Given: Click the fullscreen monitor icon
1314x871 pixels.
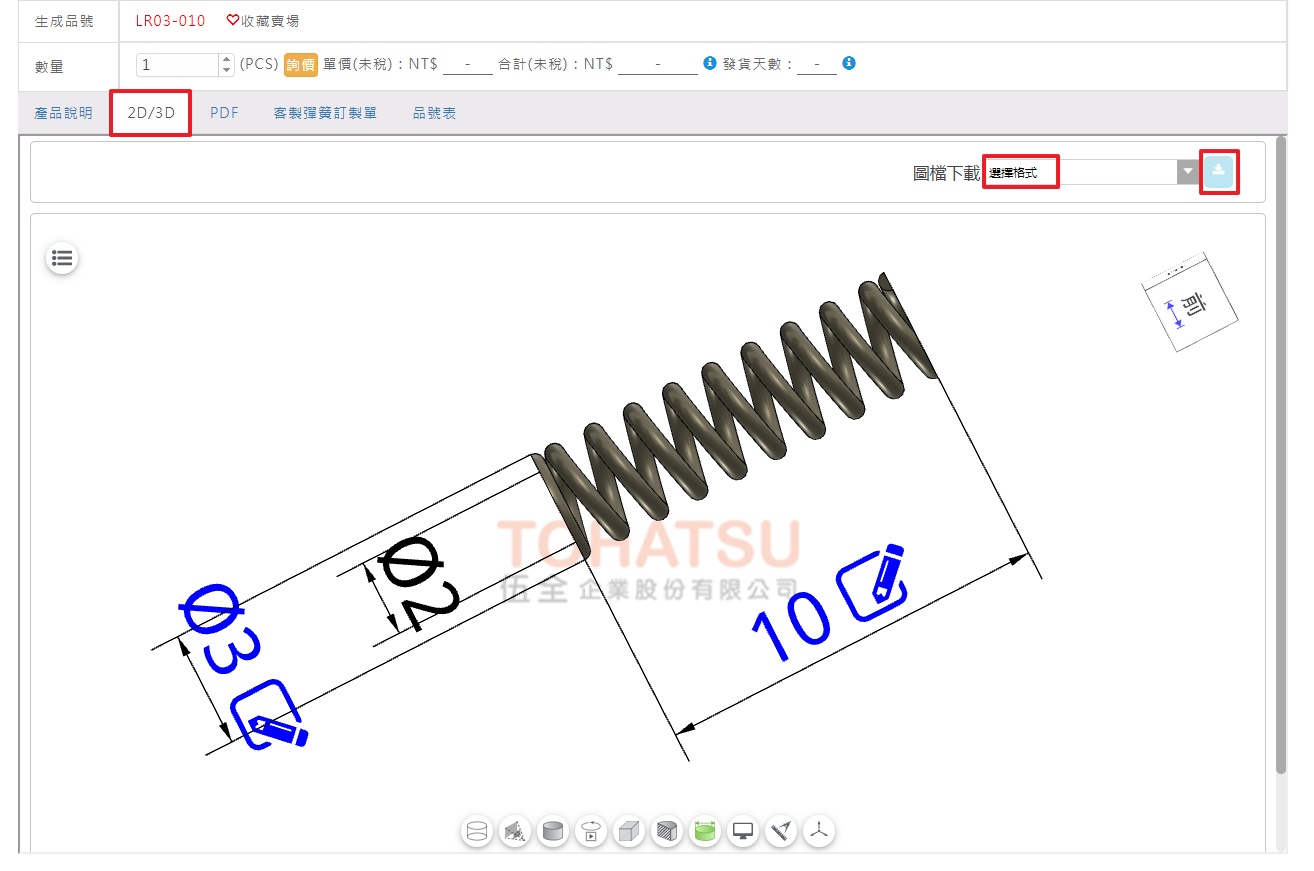Looking at the screenshot, I should tap(743, 831).
